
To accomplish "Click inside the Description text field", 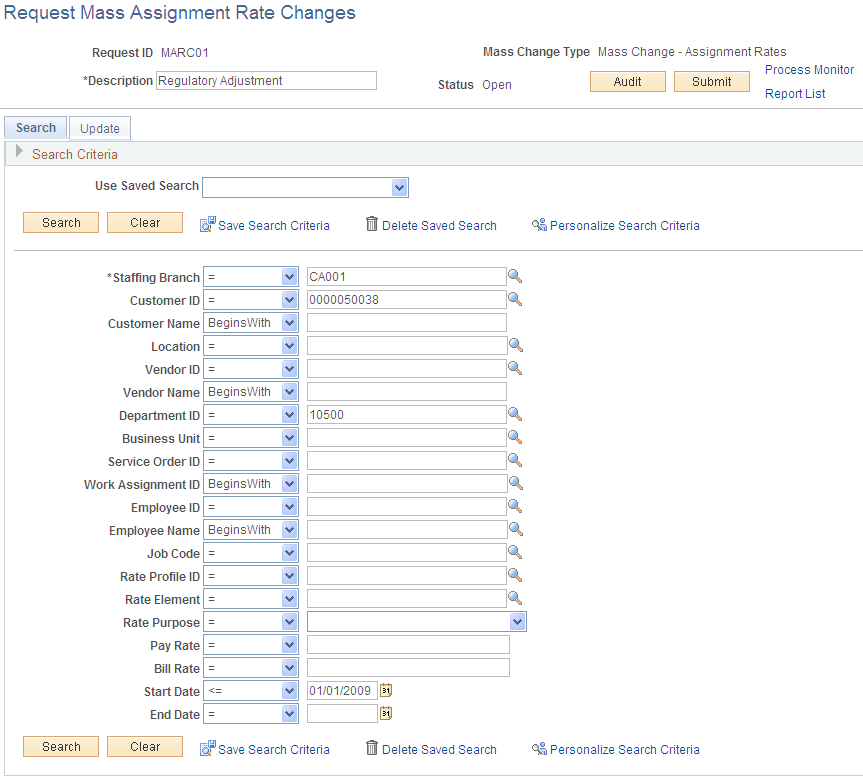I will pos(266,80).
